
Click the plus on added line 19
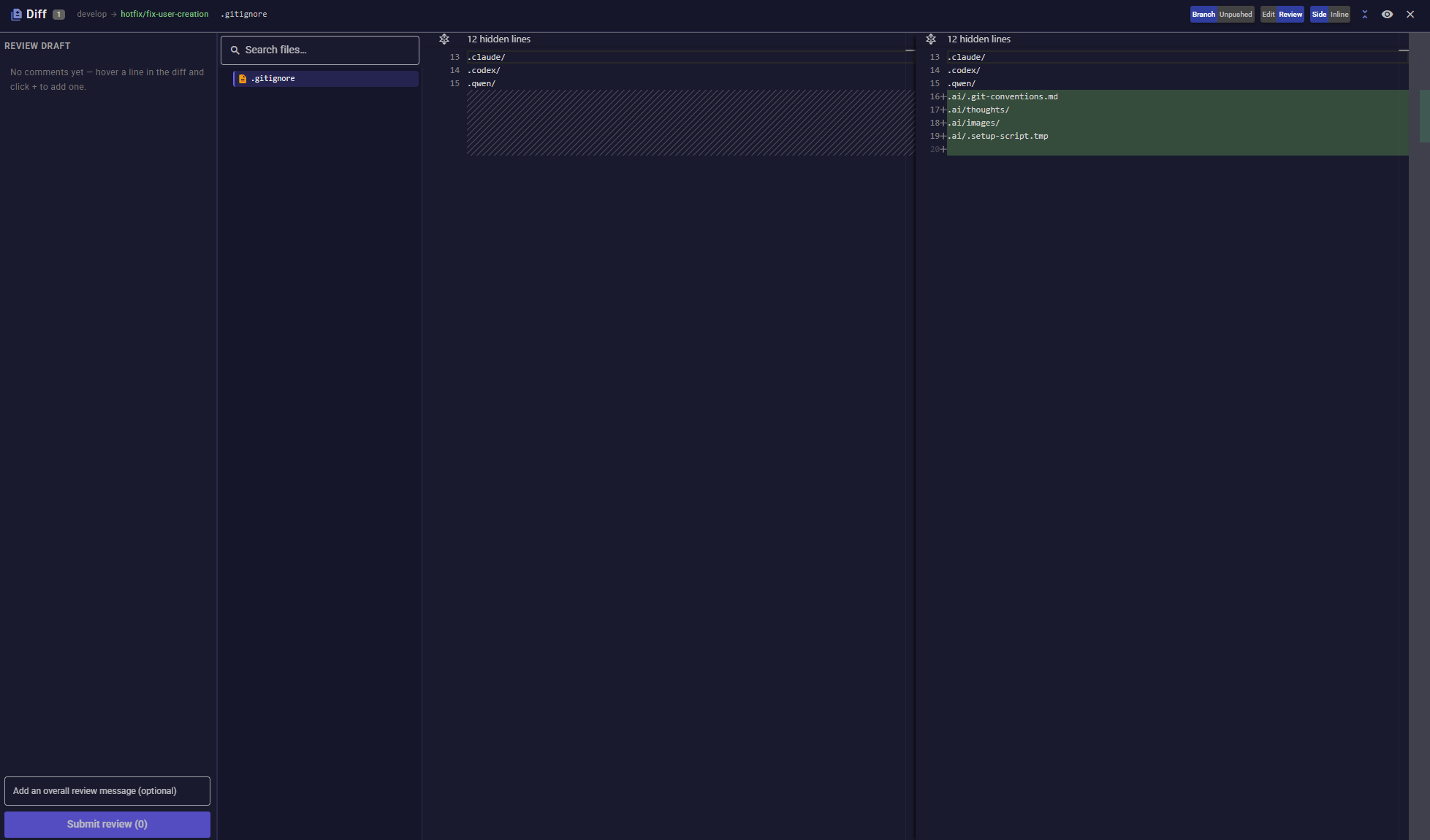click(x=943, y=137)
